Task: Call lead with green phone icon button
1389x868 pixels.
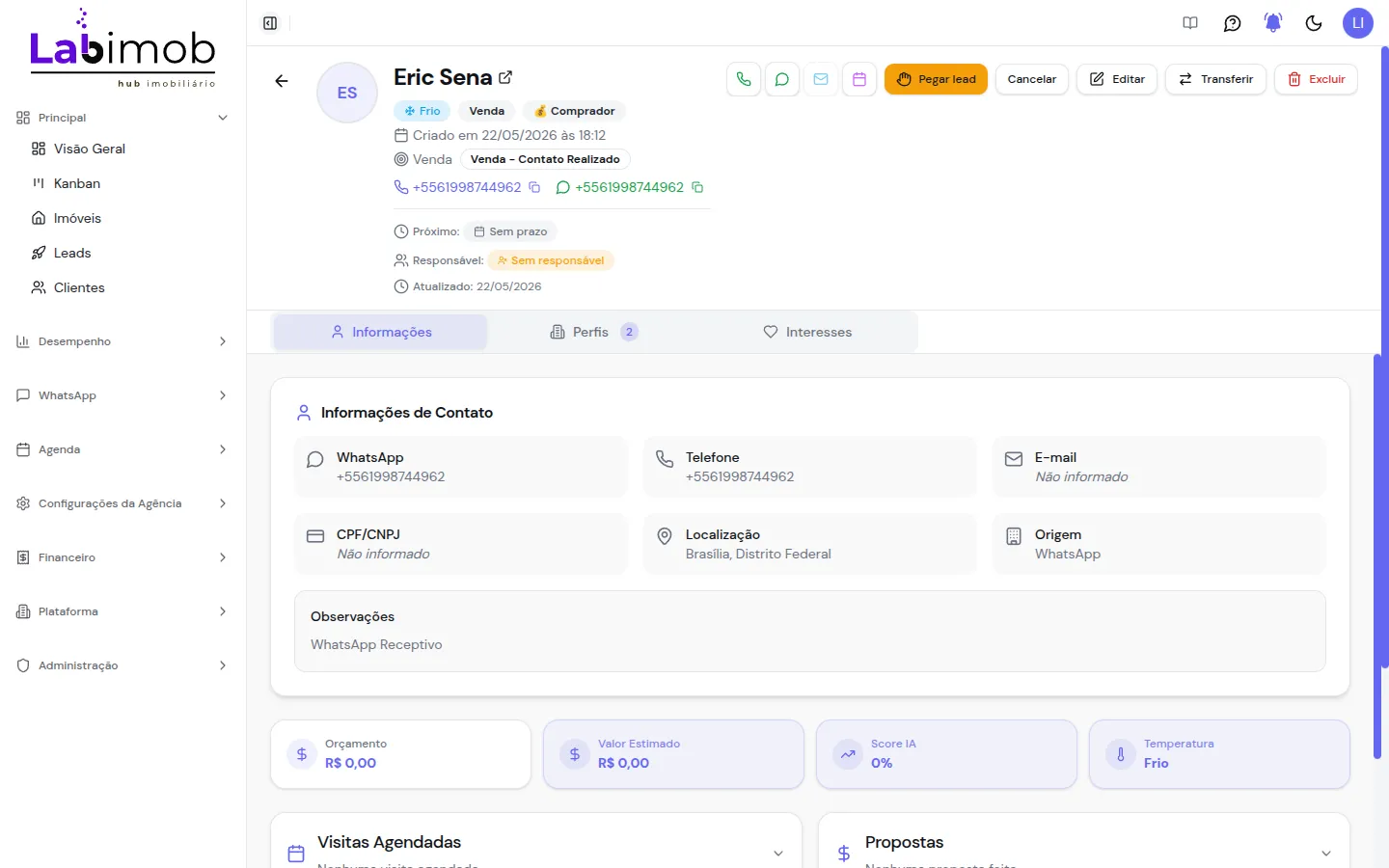Action: point(744,79)
